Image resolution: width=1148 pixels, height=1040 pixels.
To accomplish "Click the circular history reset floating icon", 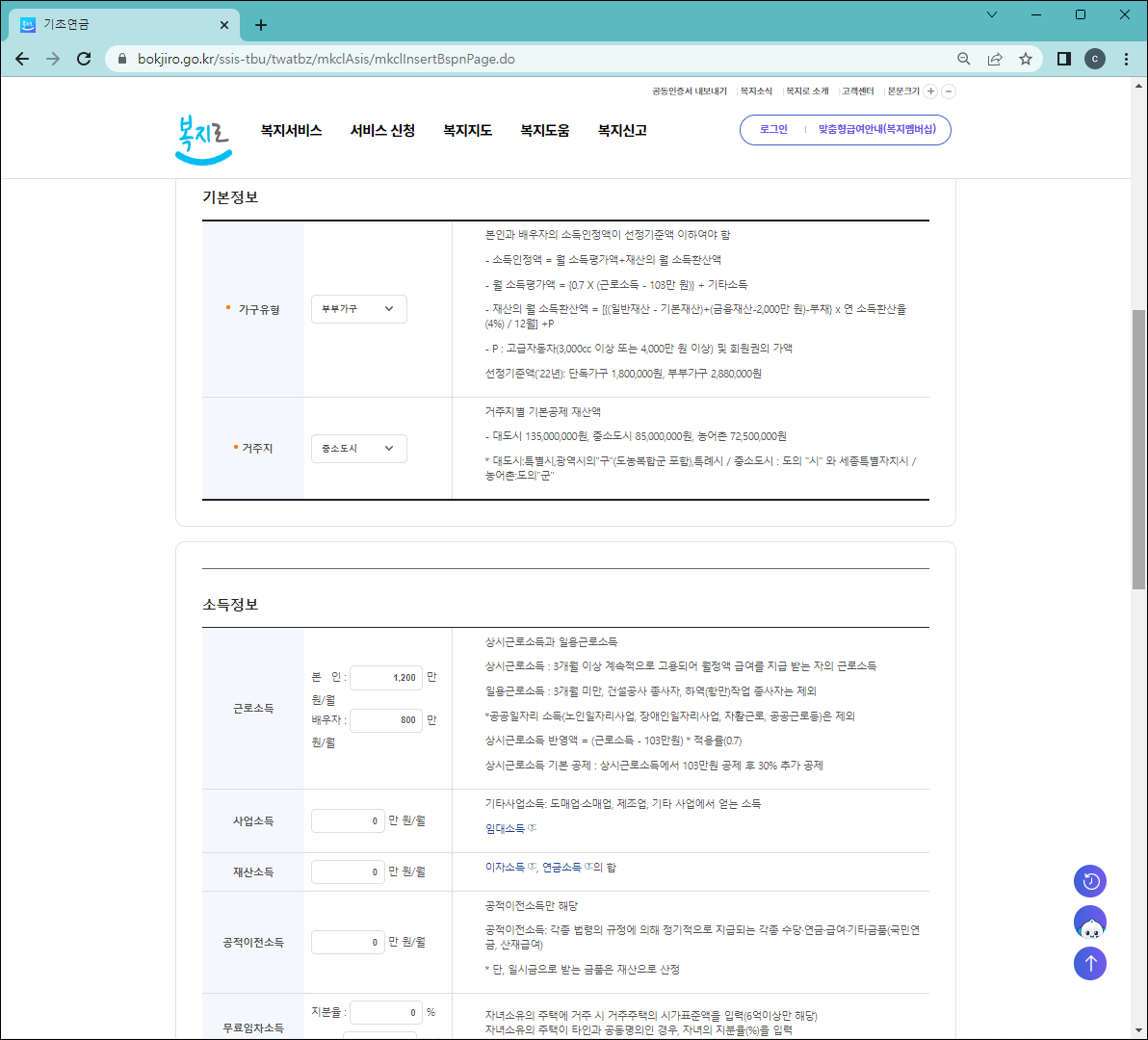I will (x=1089, y=880).
